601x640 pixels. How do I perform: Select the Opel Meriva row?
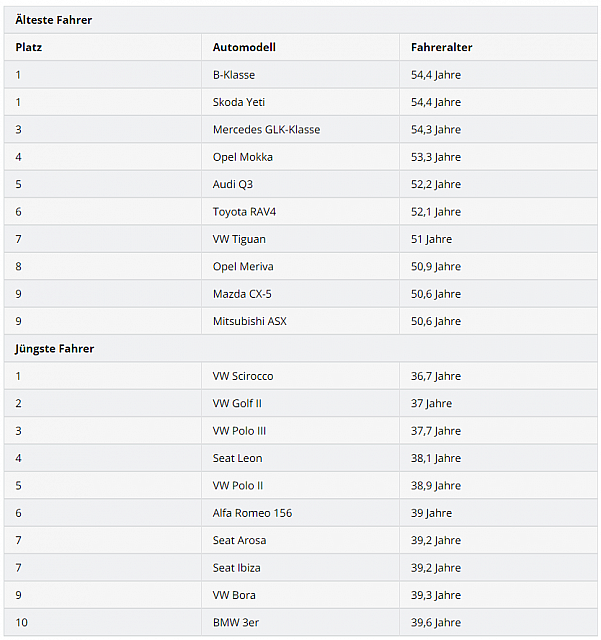[243, 267]
